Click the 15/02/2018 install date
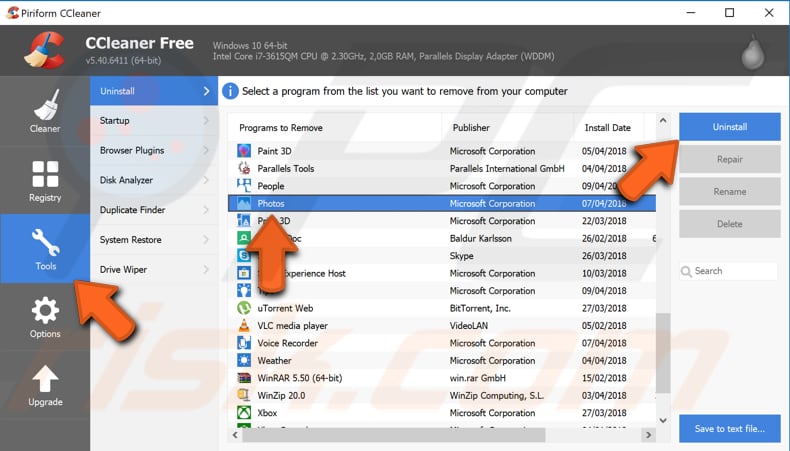This screenshot has width=790, height=451. tap(604, 378)
